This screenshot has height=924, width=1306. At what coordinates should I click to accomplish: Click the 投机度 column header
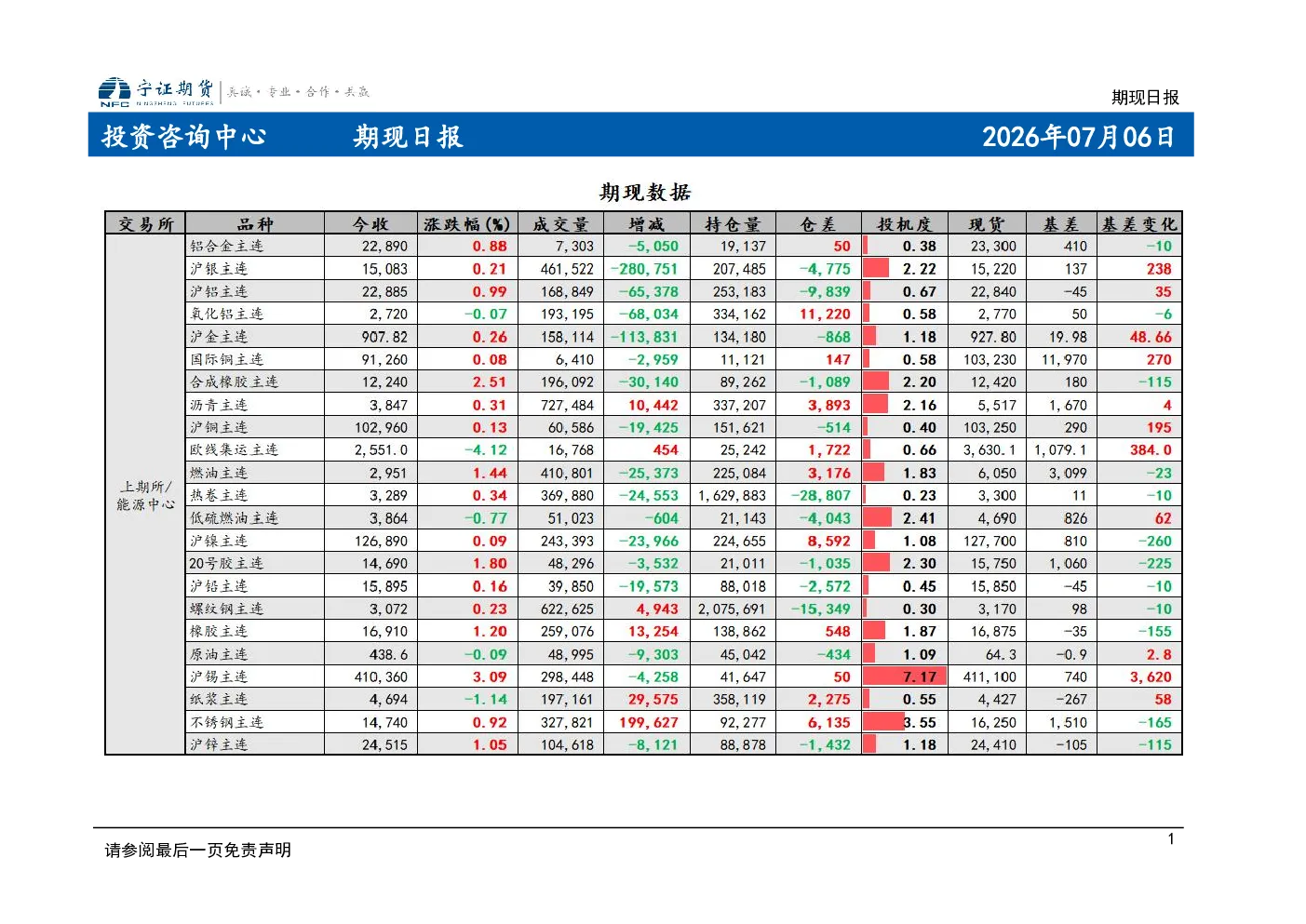[x=905, y=224]
